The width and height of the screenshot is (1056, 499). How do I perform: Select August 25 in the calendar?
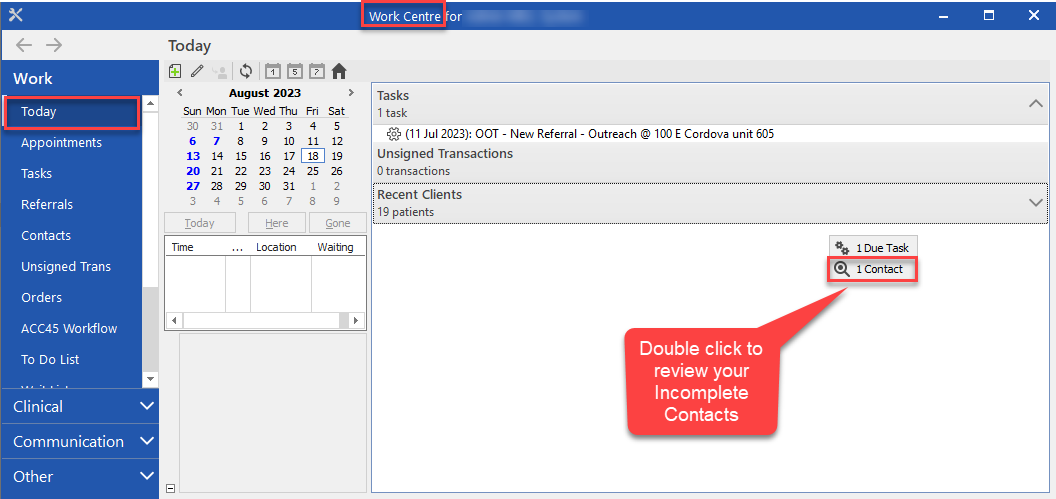[313, 171]
